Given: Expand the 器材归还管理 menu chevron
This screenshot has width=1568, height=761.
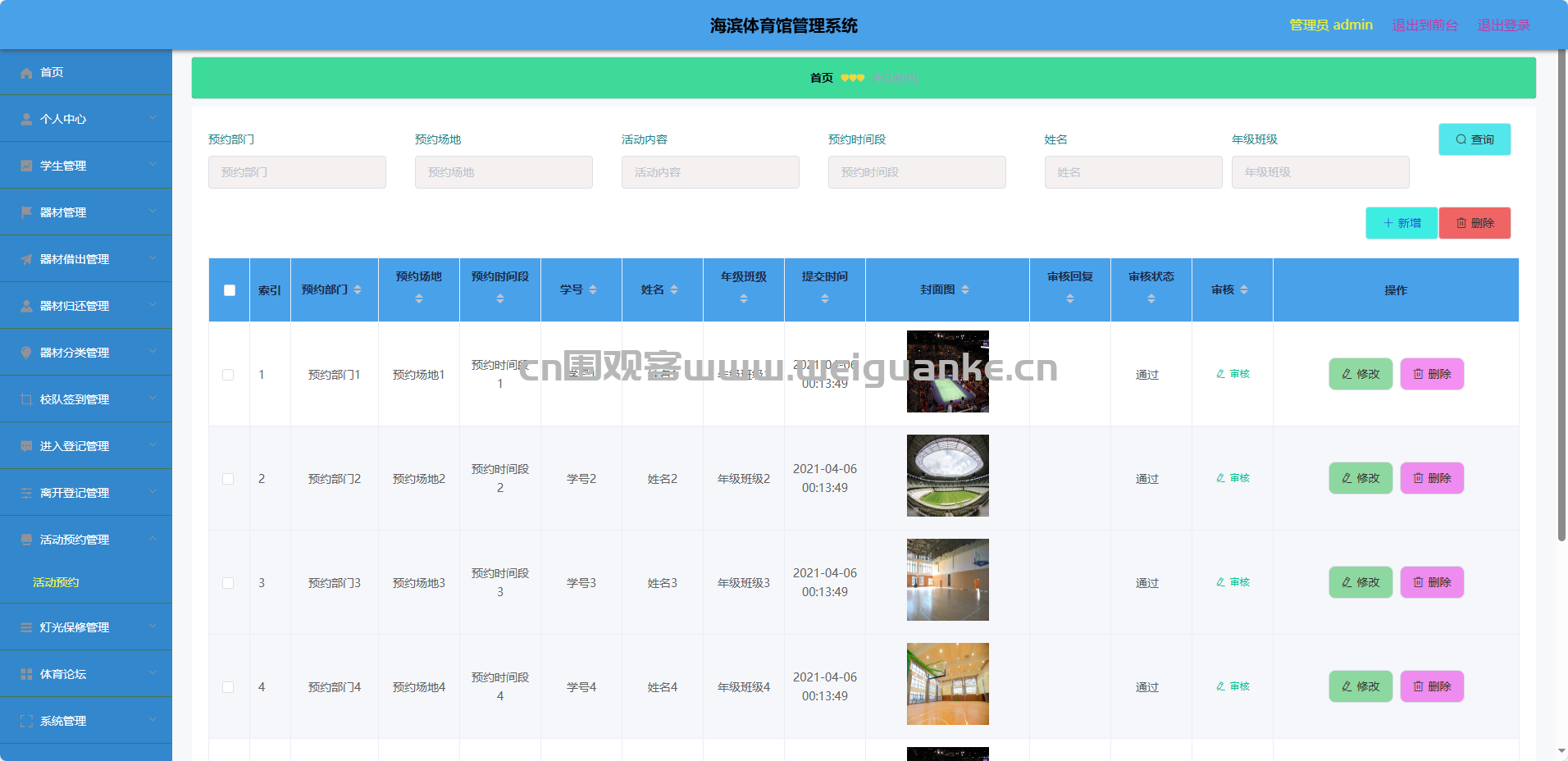Looking at the screenshot, I should (x=153, y=305).
